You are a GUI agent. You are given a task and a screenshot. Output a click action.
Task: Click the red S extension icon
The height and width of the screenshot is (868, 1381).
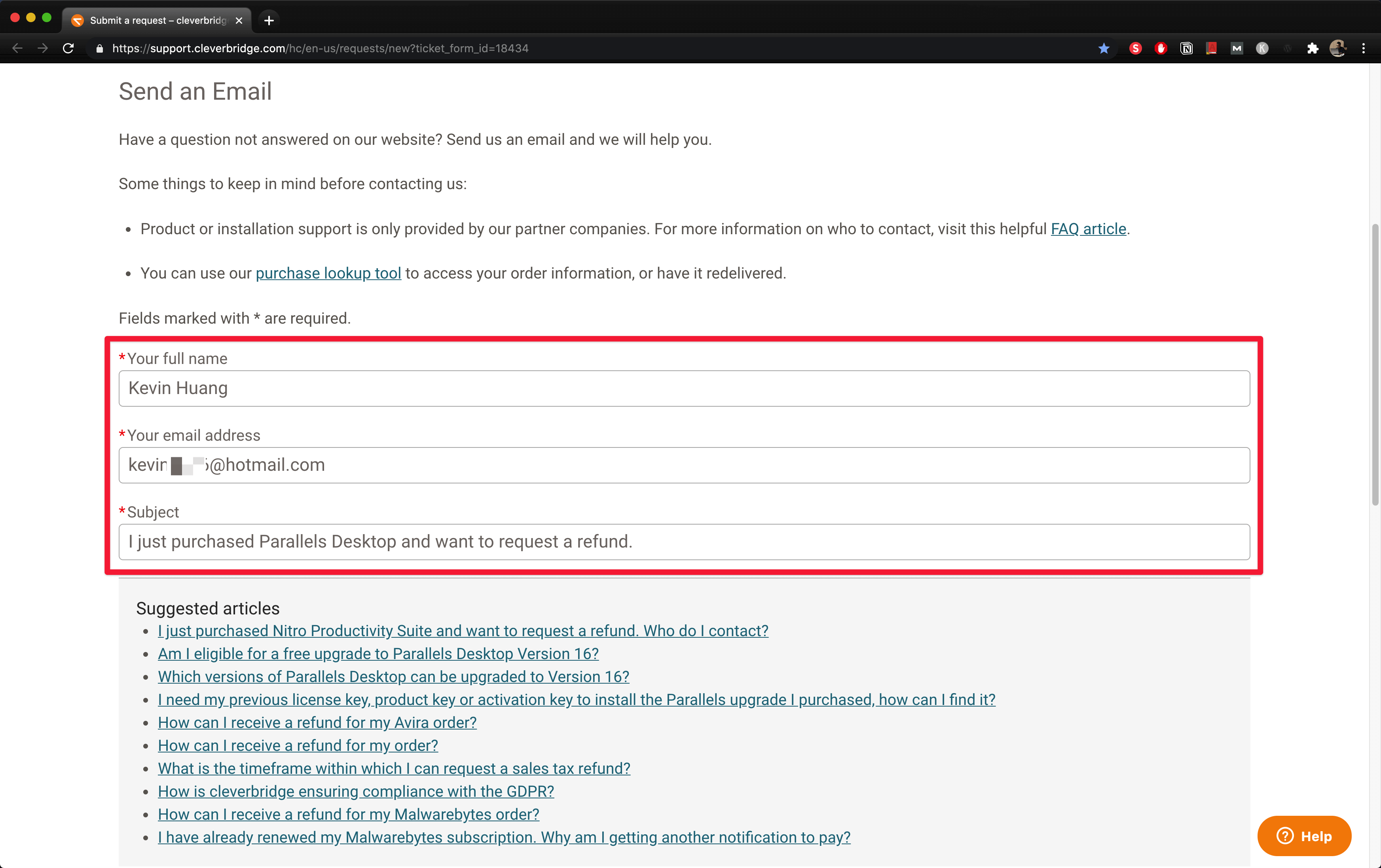[x=1136, y=49]
